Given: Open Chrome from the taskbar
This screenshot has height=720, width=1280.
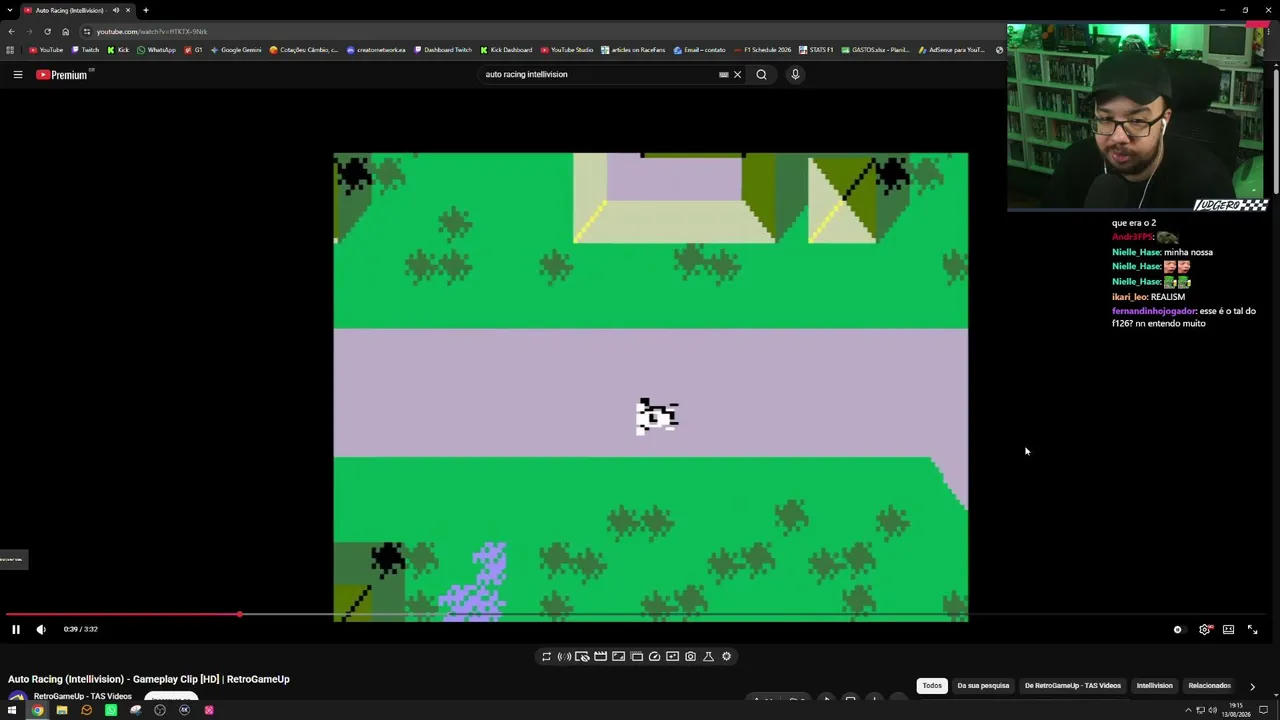Looking at the screenshot, I should [37, 710].
